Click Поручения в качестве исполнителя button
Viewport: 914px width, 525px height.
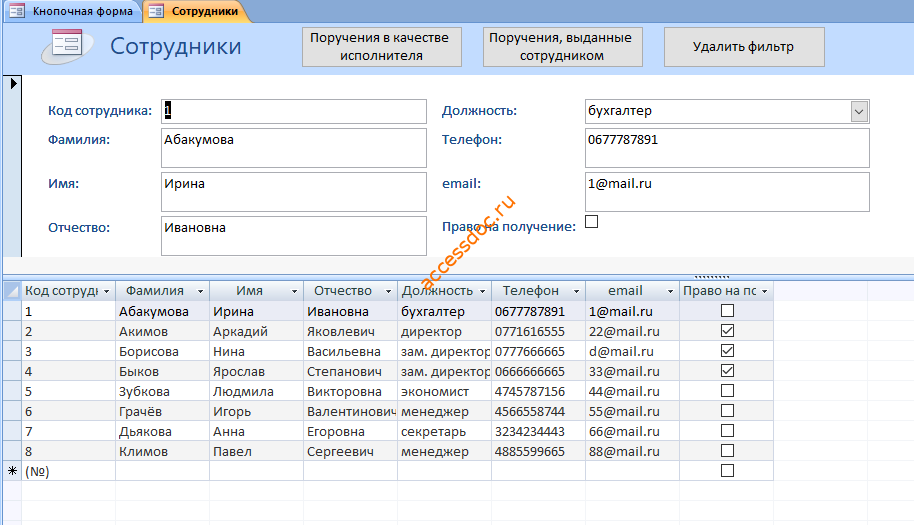click(x=382, y=47)
